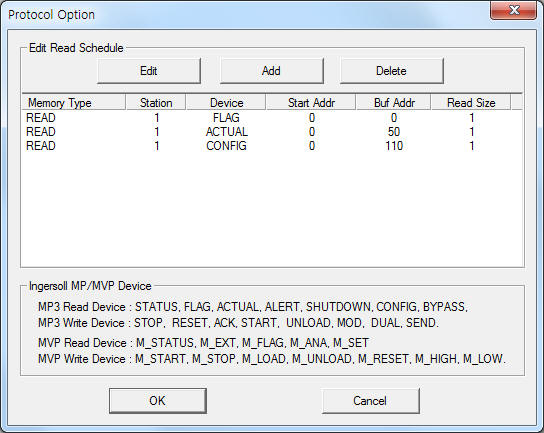
Task: Confirm with the OK button
Action: (x=158, y=401)
